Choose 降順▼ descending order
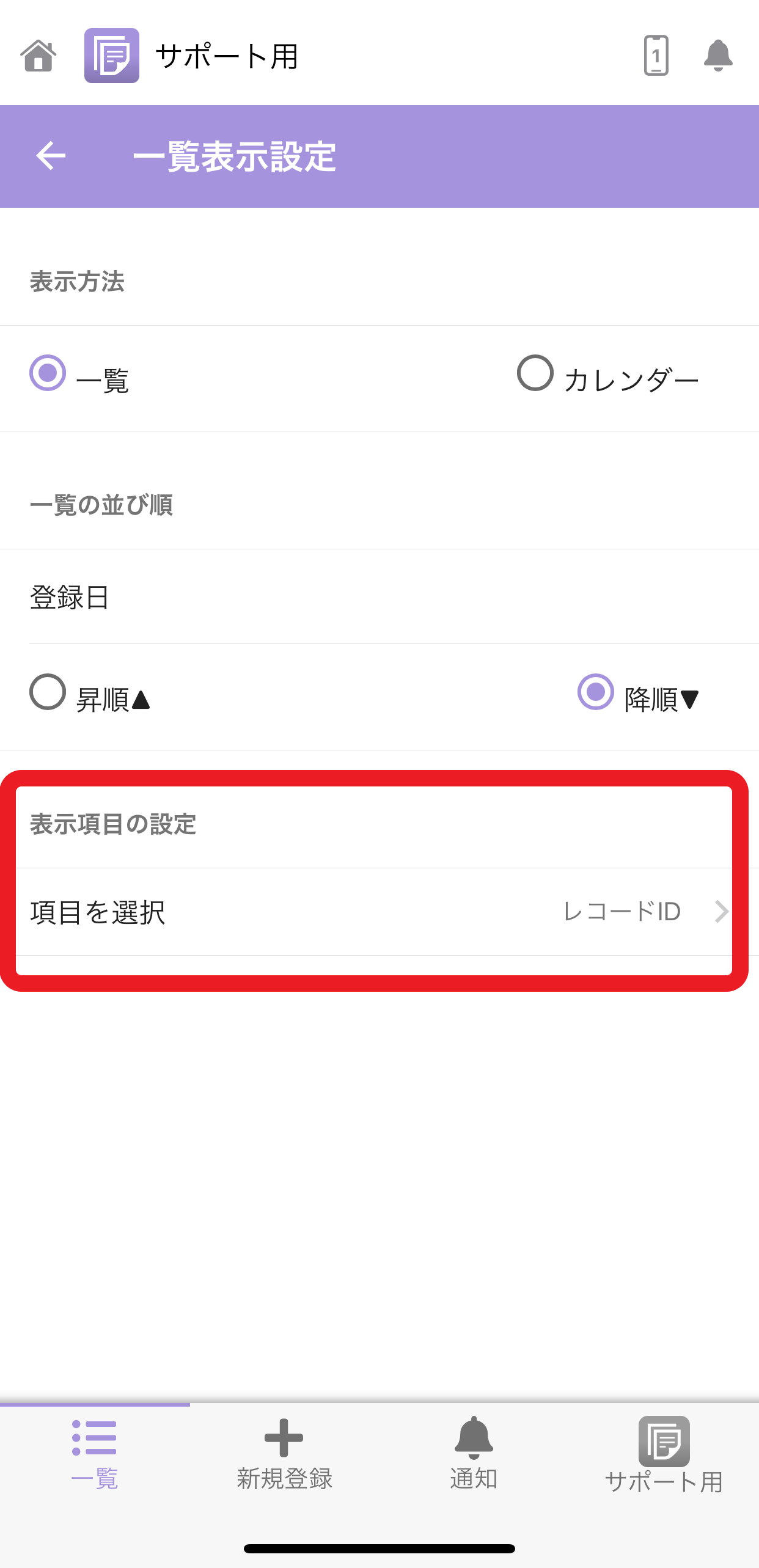 [x=596, y=692]
